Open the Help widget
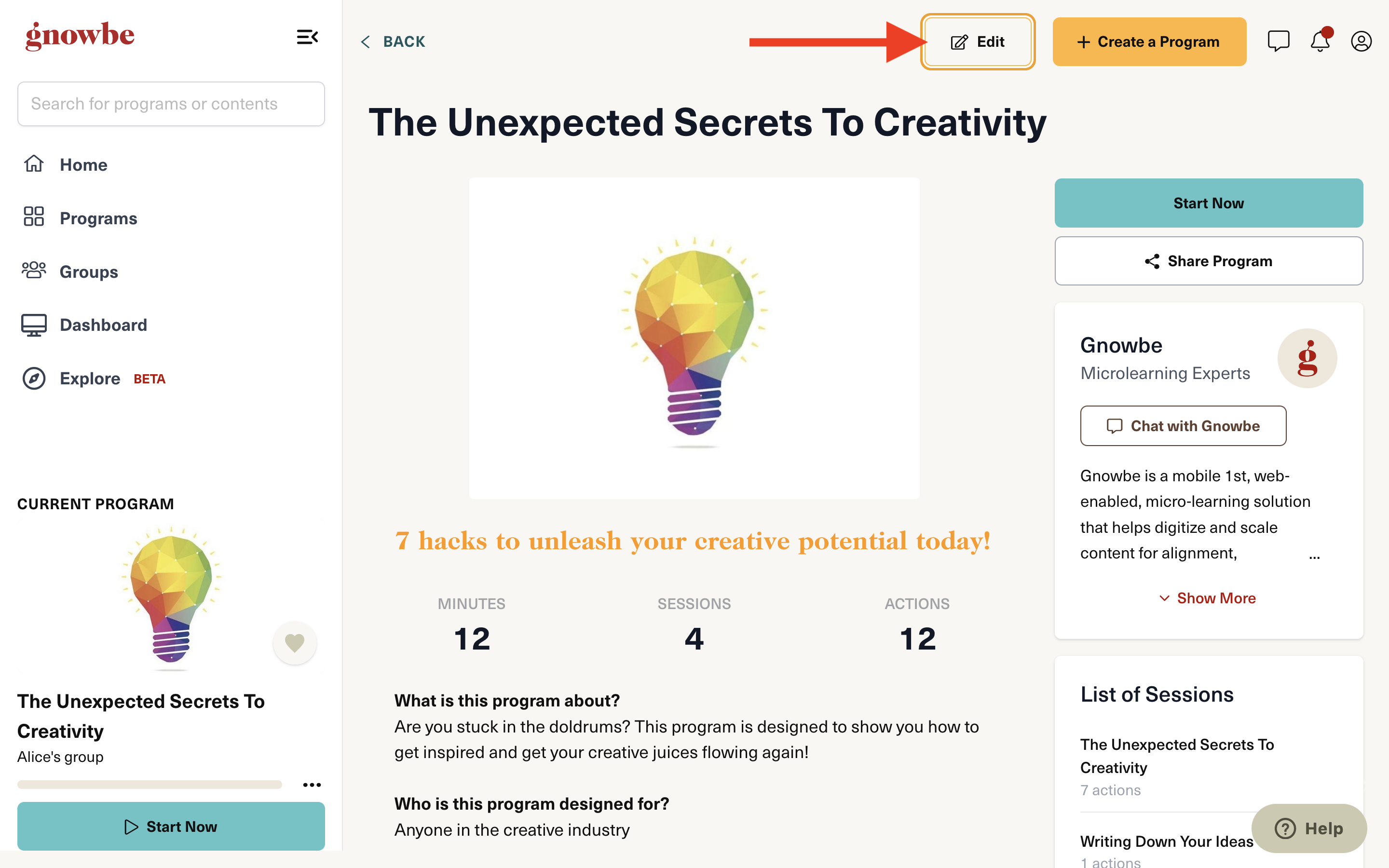 click(1308, 828)
